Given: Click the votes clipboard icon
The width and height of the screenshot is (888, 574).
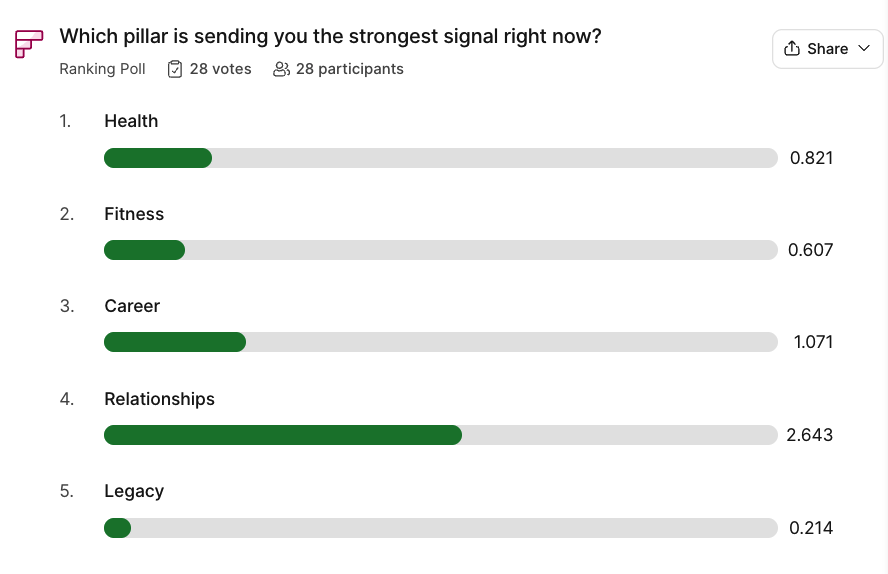Looking at the screenshot, I should pos(175,69).
